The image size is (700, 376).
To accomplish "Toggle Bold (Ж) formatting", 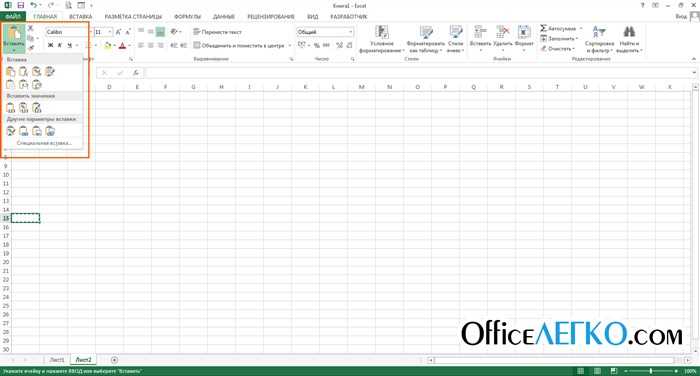I will [x=50, y=46].
